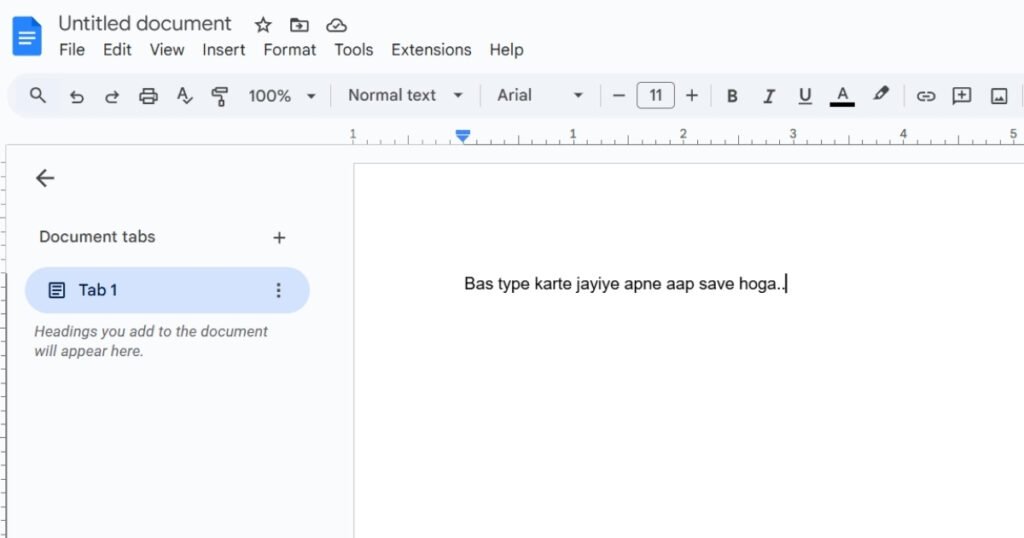Open the Help menu
This screenshot has height=538, width=1024.
tap(506, 50)
